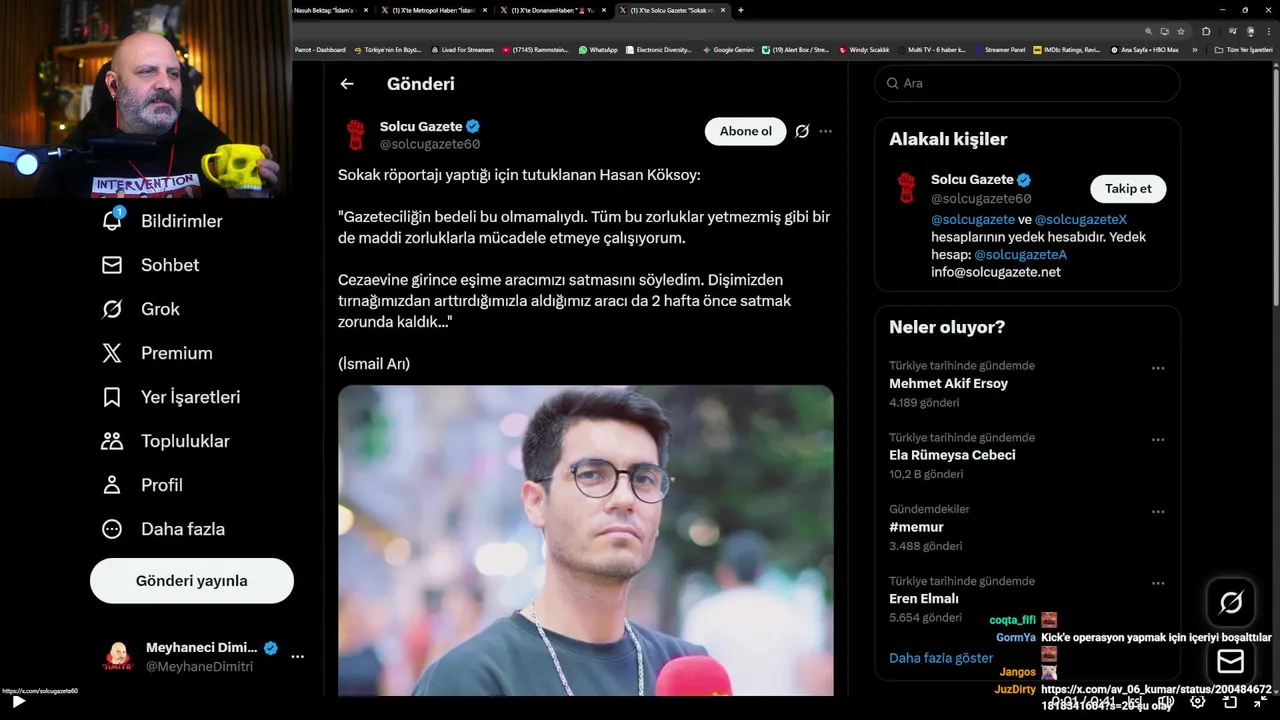Focus the Ara search field
Image resolution: width=1280 pixels, height=720 pixels.
[x=1028, y=83]
